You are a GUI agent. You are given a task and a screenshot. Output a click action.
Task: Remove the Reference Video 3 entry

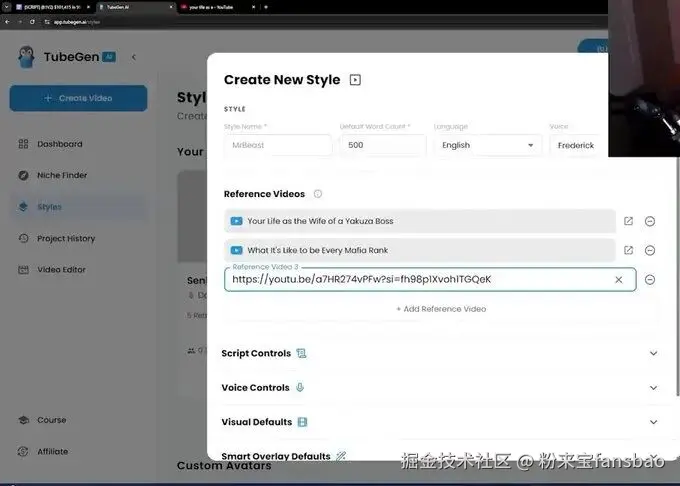(650, 280)
